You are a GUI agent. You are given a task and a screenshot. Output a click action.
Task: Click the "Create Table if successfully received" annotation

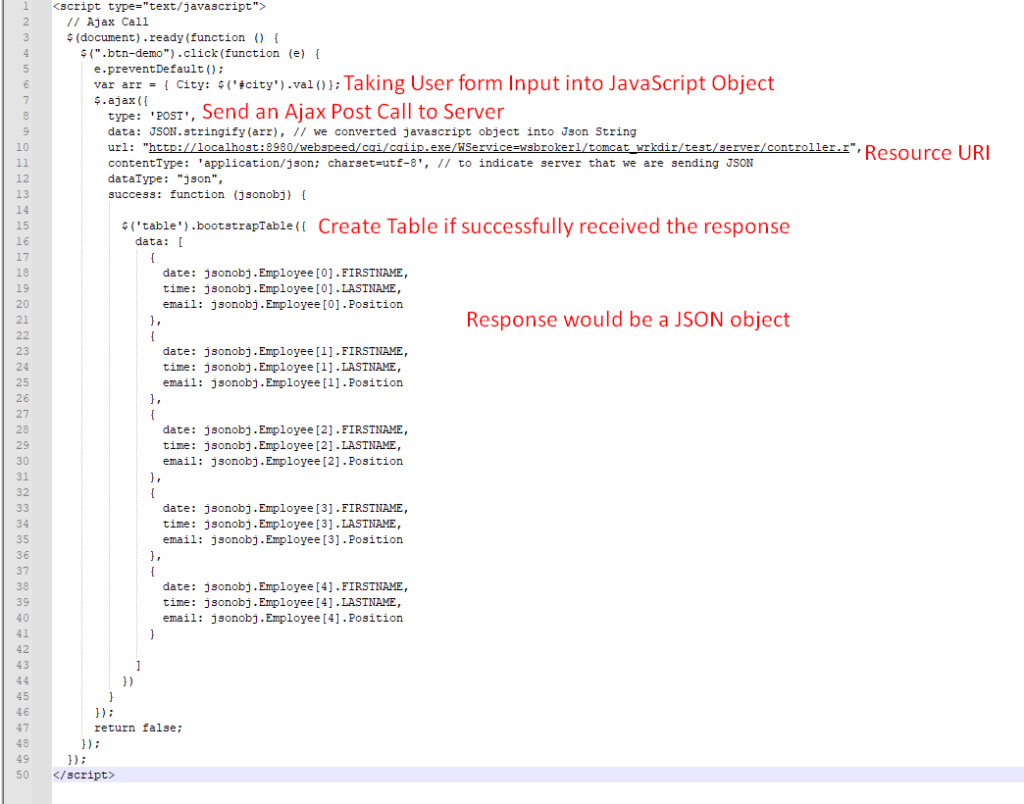tap(553, 226)
